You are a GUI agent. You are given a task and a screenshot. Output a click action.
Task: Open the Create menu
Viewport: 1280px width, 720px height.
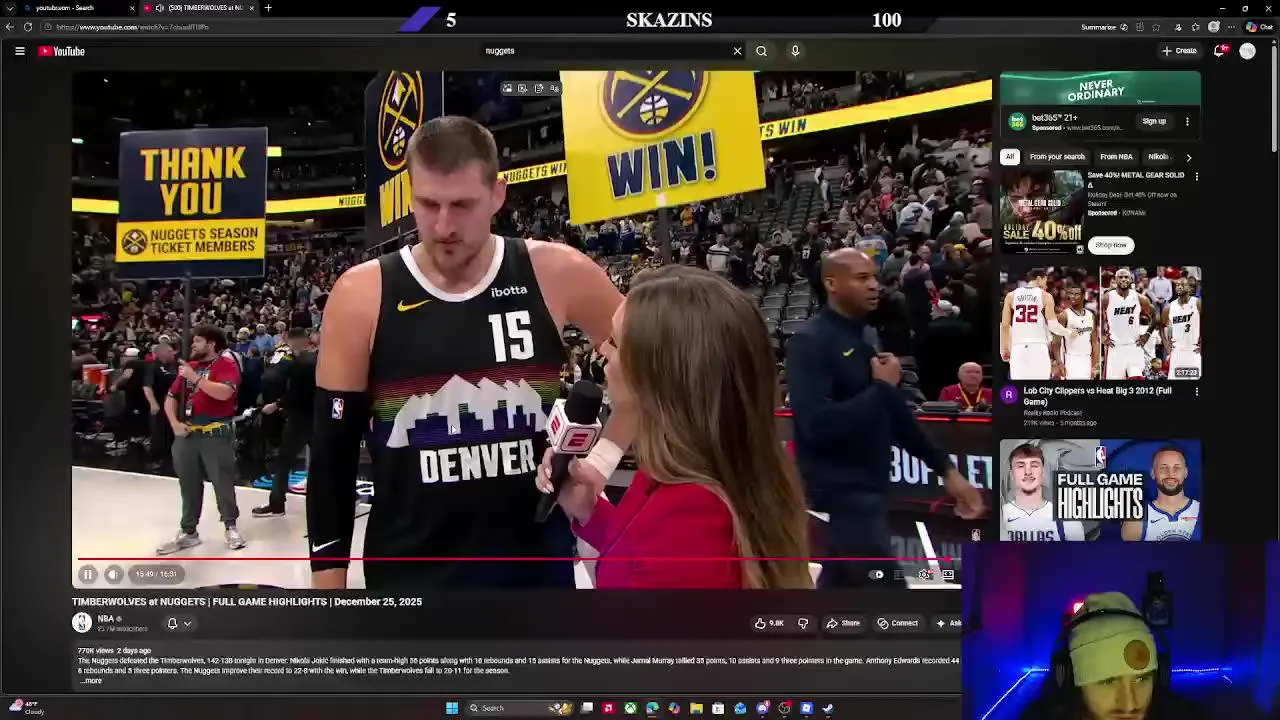[x=1180, y=51]
